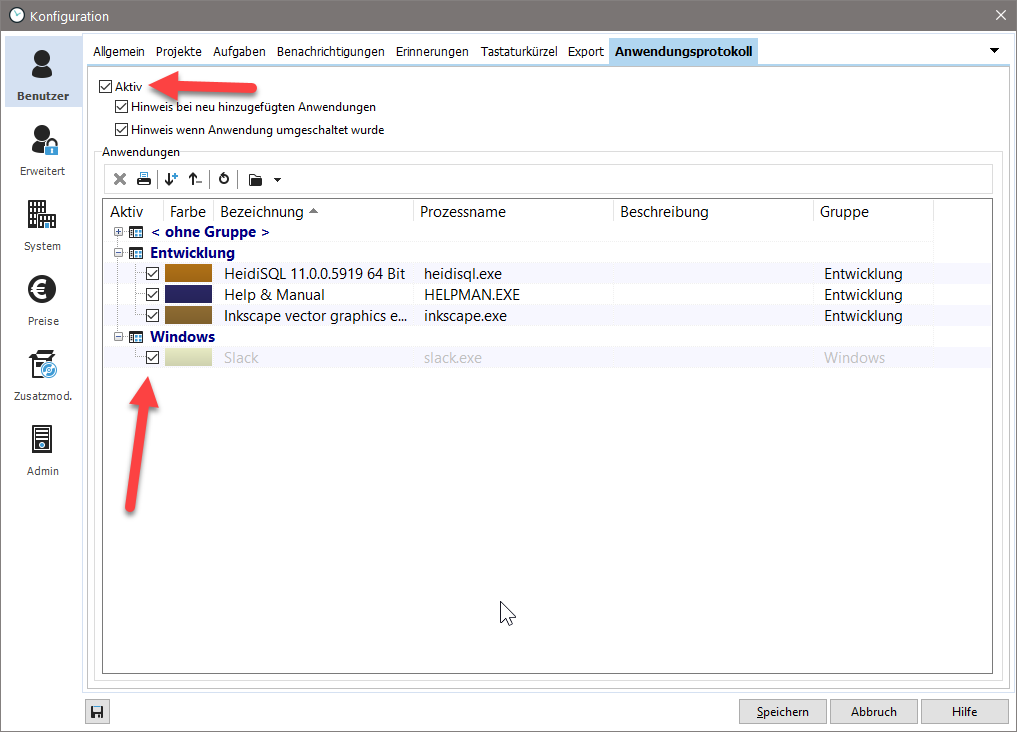Viewport: 1017px width, 732px height.
Task: Open the dropdown arrow next to the folder icon
Action: click(277, 180)
